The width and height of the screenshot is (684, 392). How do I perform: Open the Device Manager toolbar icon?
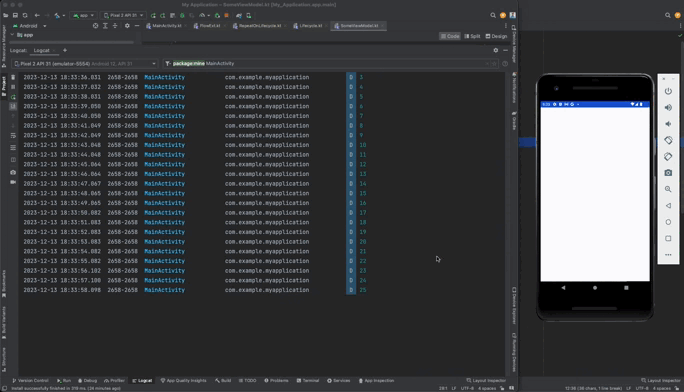(x=249, y=15)
